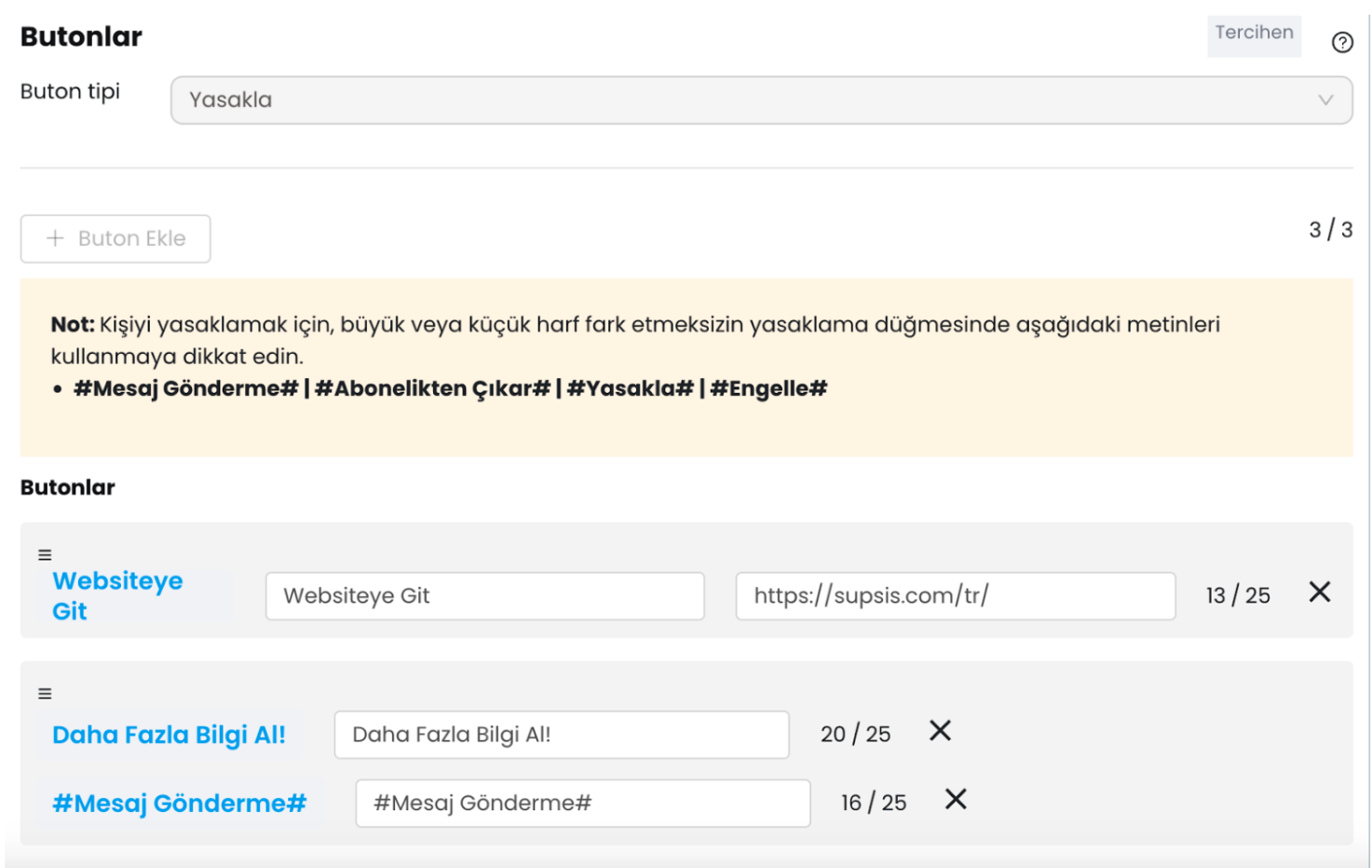Click the Buton Ekle button

115,238
